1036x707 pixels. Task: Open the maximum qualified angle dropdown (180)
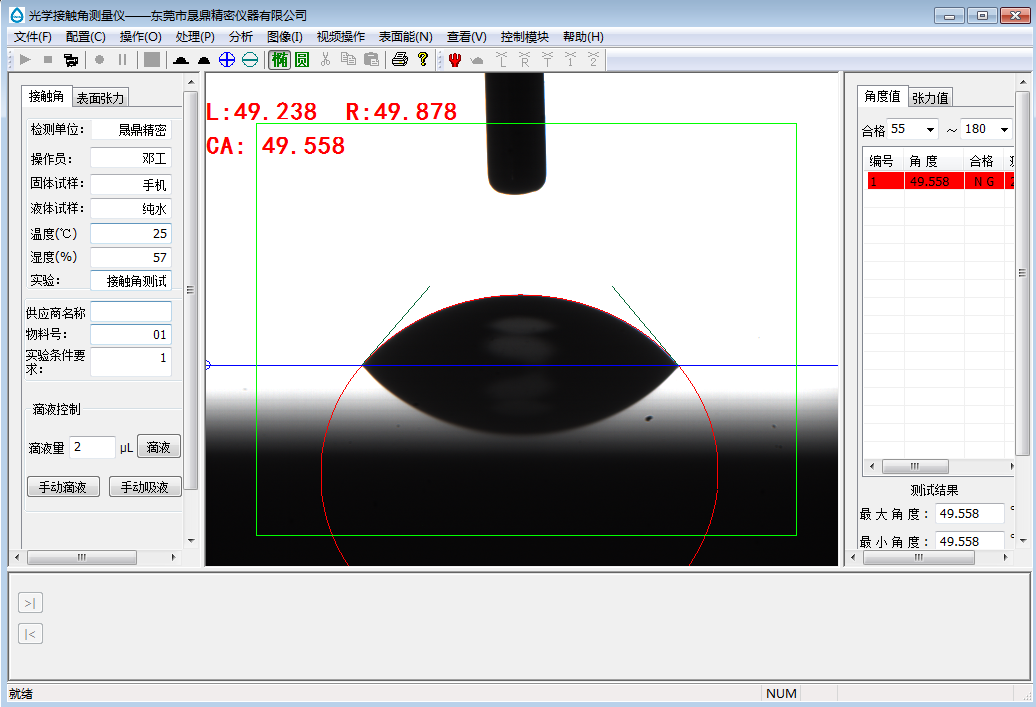point(1003,129)
